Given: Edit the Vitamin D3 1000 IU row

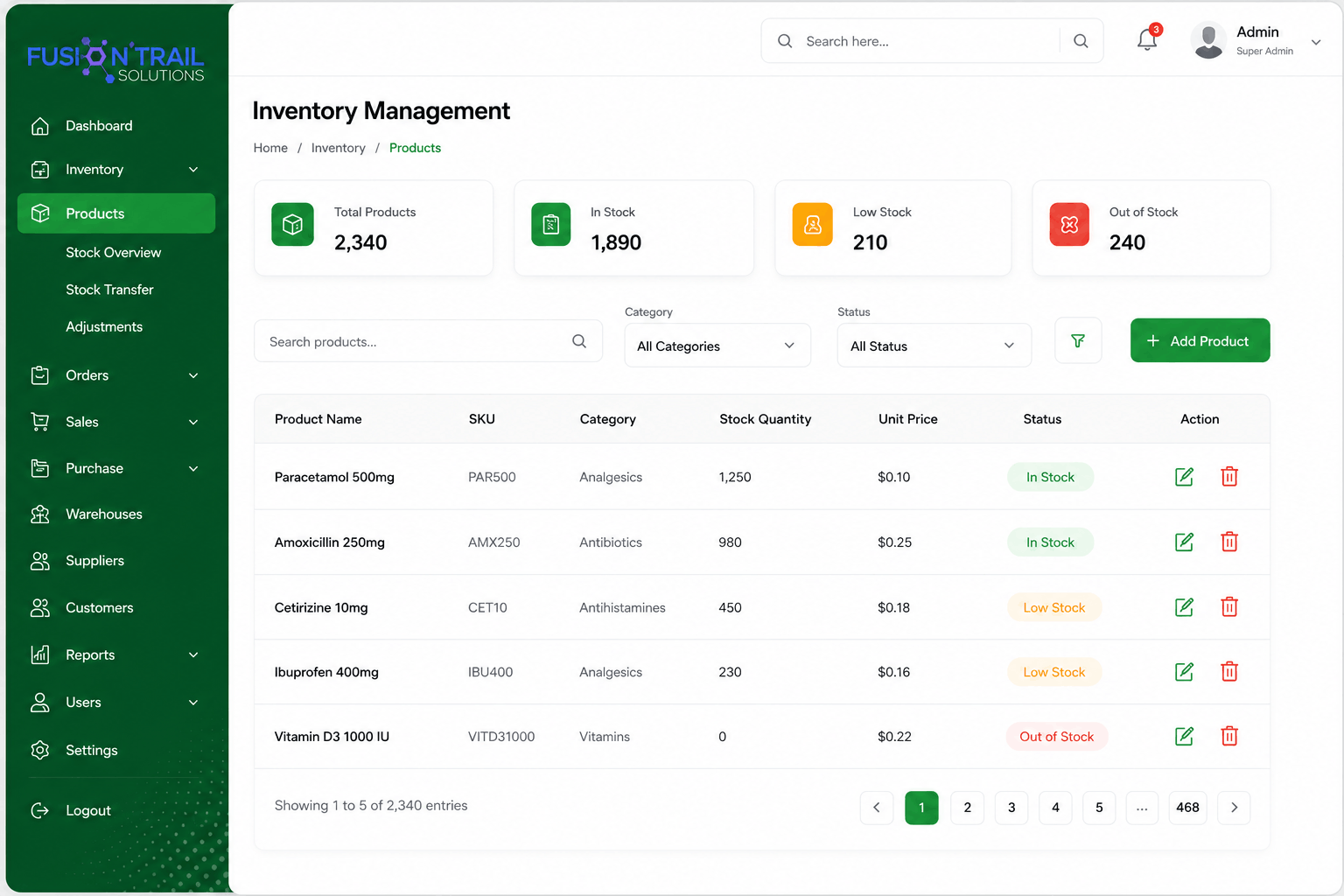Looking at the screenshot, I should (x=1184, y=736).
